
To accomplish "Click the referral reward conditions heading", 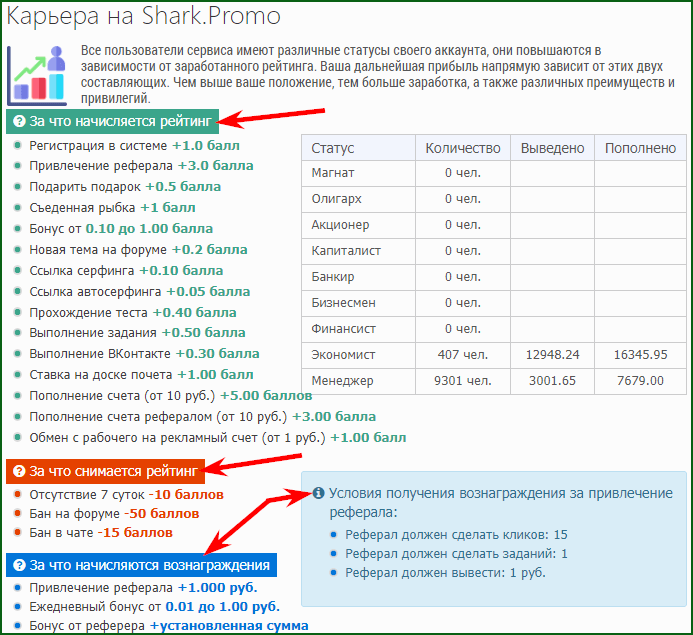I will tap(501, 503).
